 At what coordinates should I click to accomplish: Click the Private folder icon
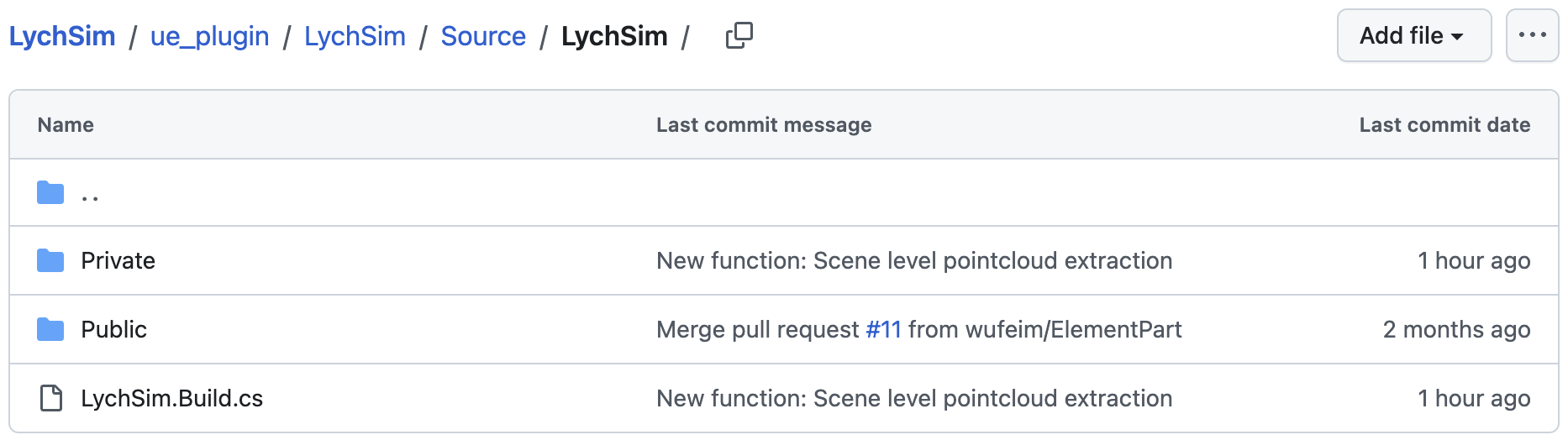[50, 260]
